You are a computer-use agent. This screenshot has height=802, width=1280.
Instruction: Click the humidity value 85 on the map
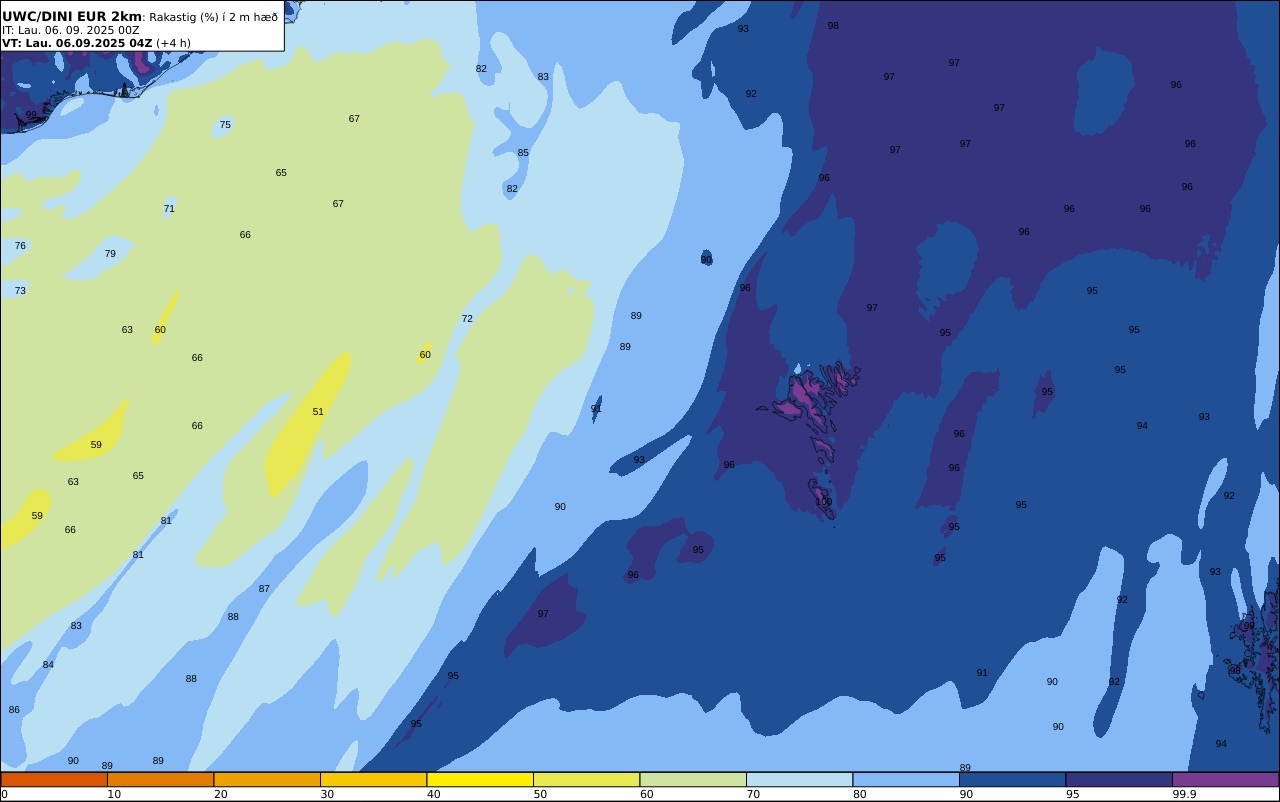coord(523,153)
